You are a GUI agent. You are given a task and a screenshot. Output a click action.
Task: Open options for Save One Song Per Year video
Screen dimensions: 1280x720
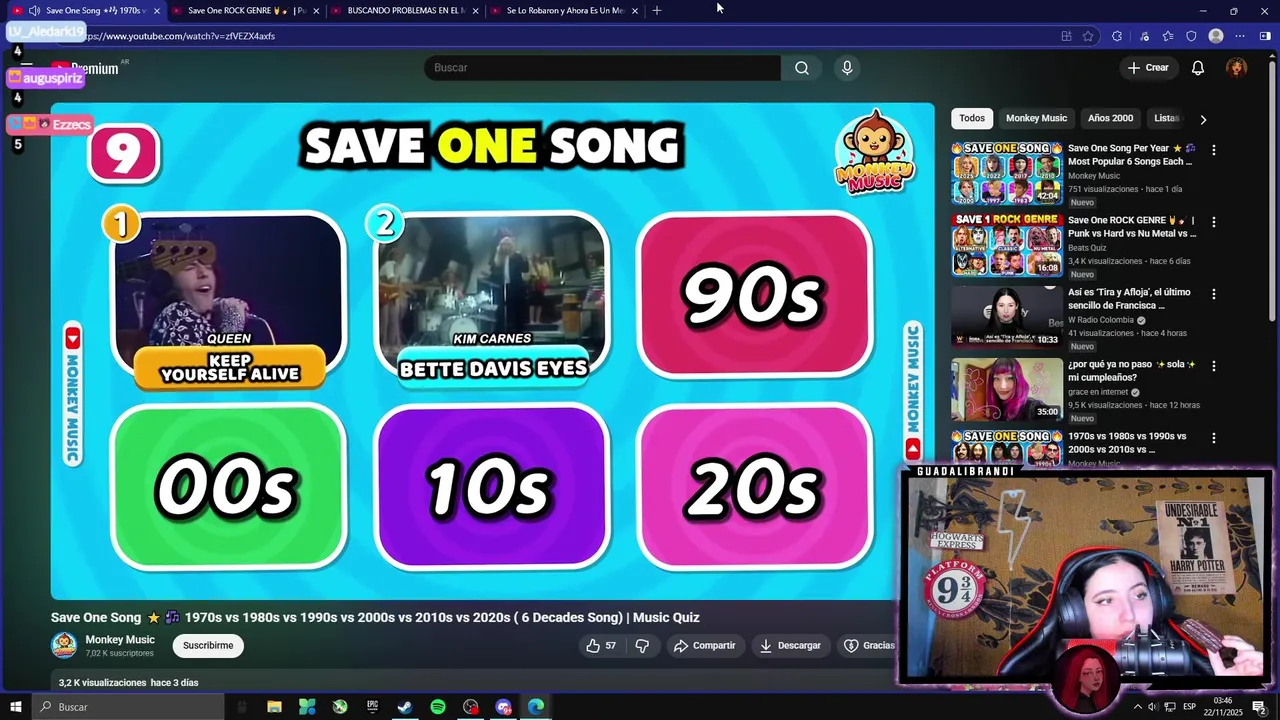click(1214, 150)
